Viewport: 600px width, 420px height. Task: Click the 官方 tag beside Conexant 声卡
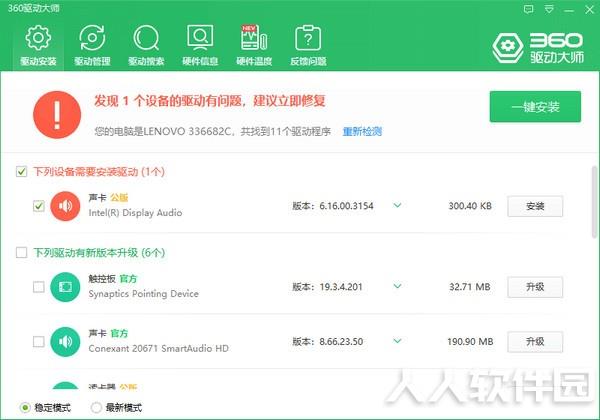pos(119,334)
